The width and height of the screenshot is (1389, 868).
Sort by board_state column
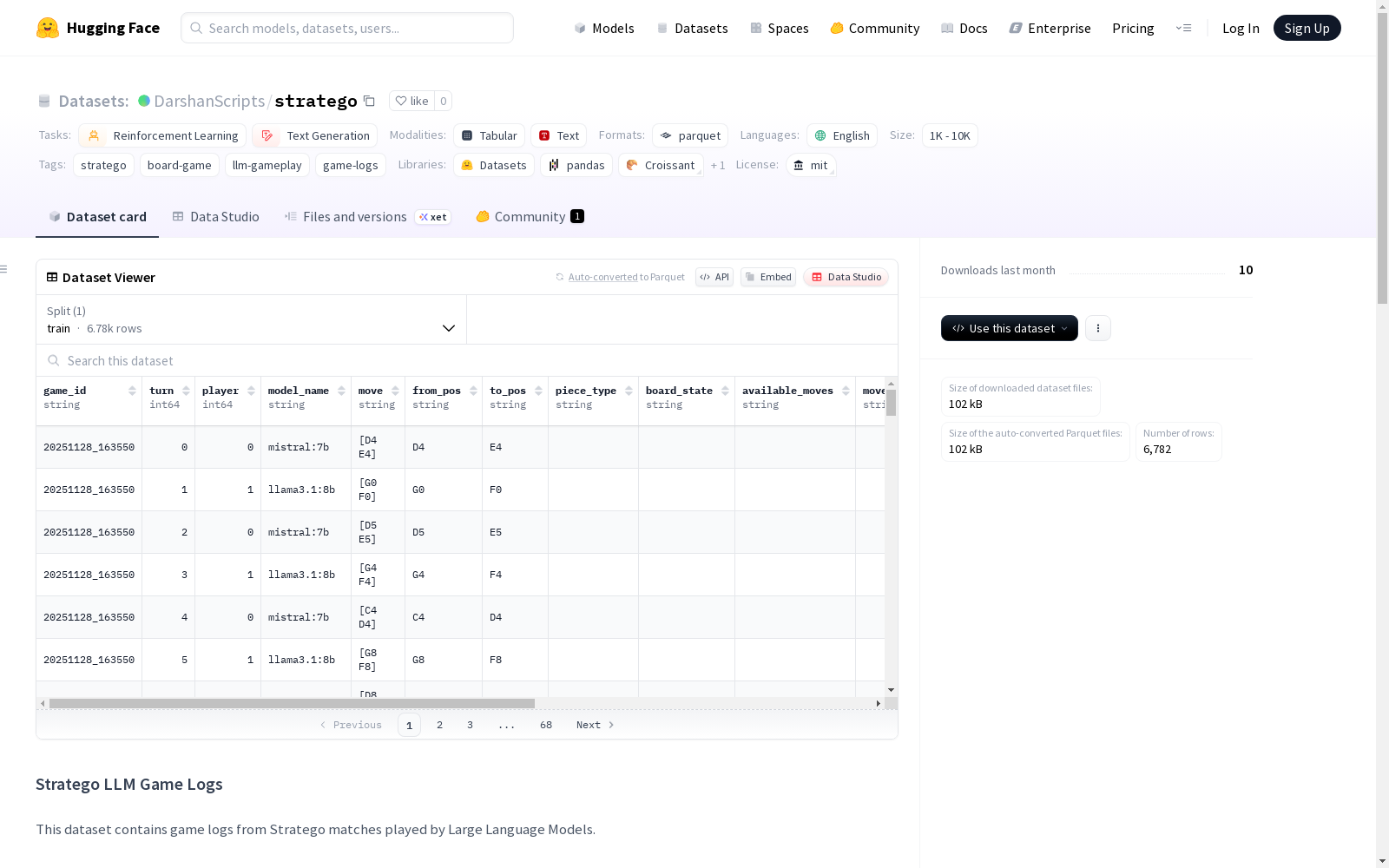tap(726, 391)
